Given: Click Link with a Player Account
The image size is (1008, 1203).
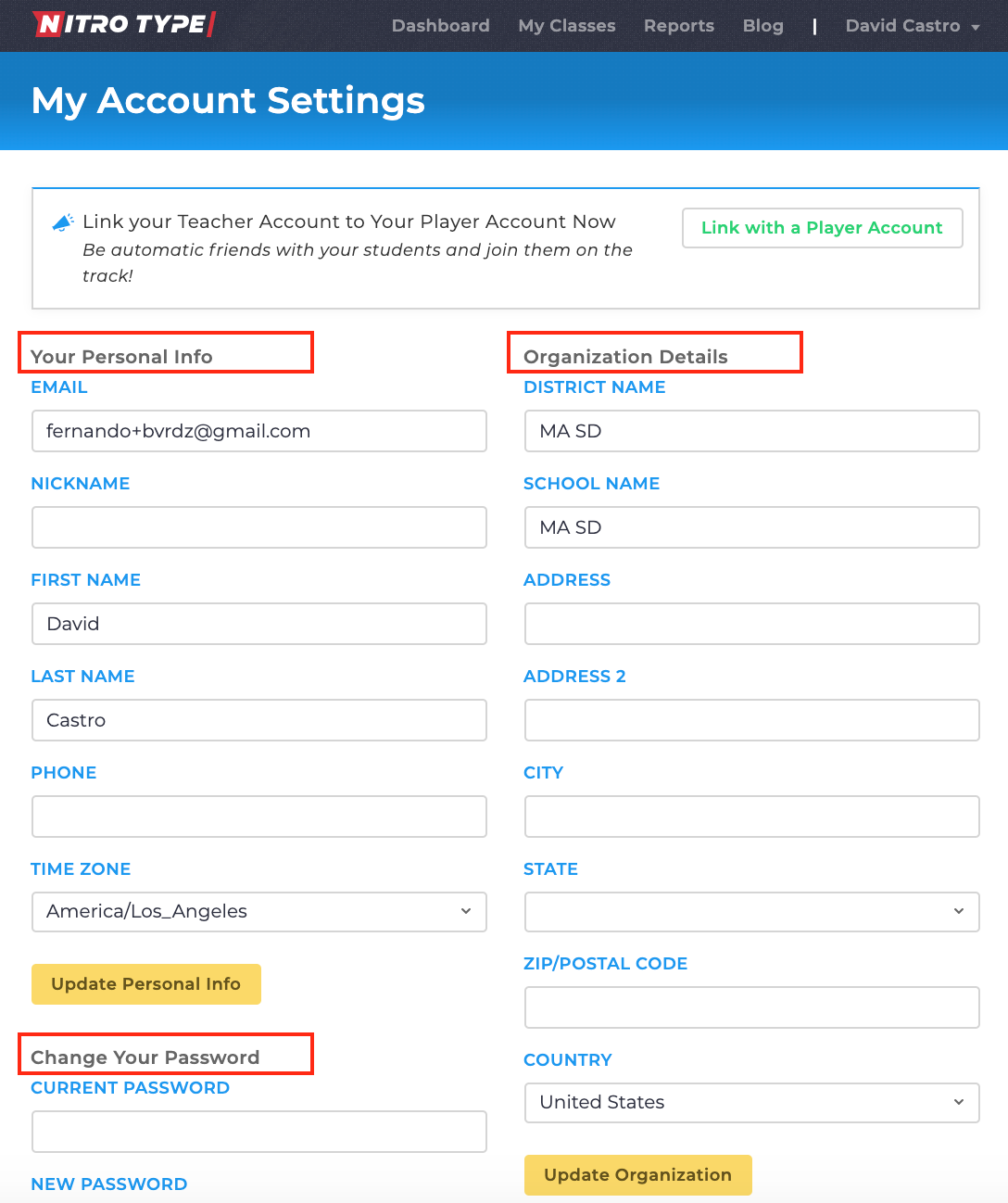Looking at the screenshot, I should [x=821, y=227].
